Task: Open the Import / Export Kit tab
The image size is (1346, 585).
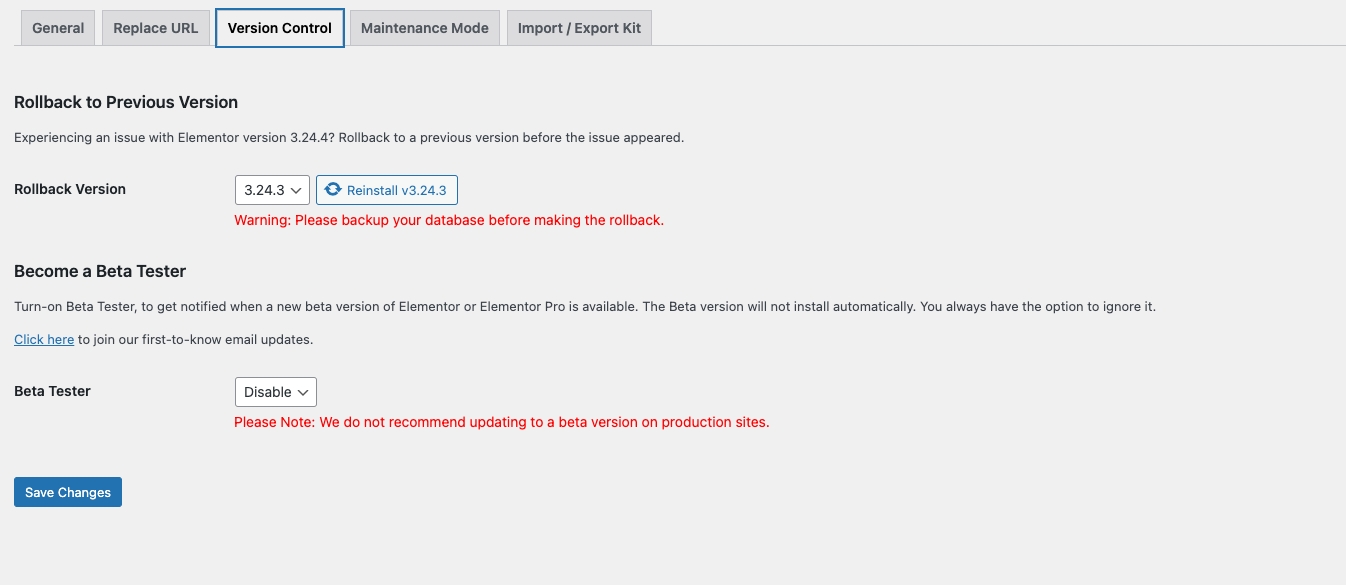Action: [579, 28]
